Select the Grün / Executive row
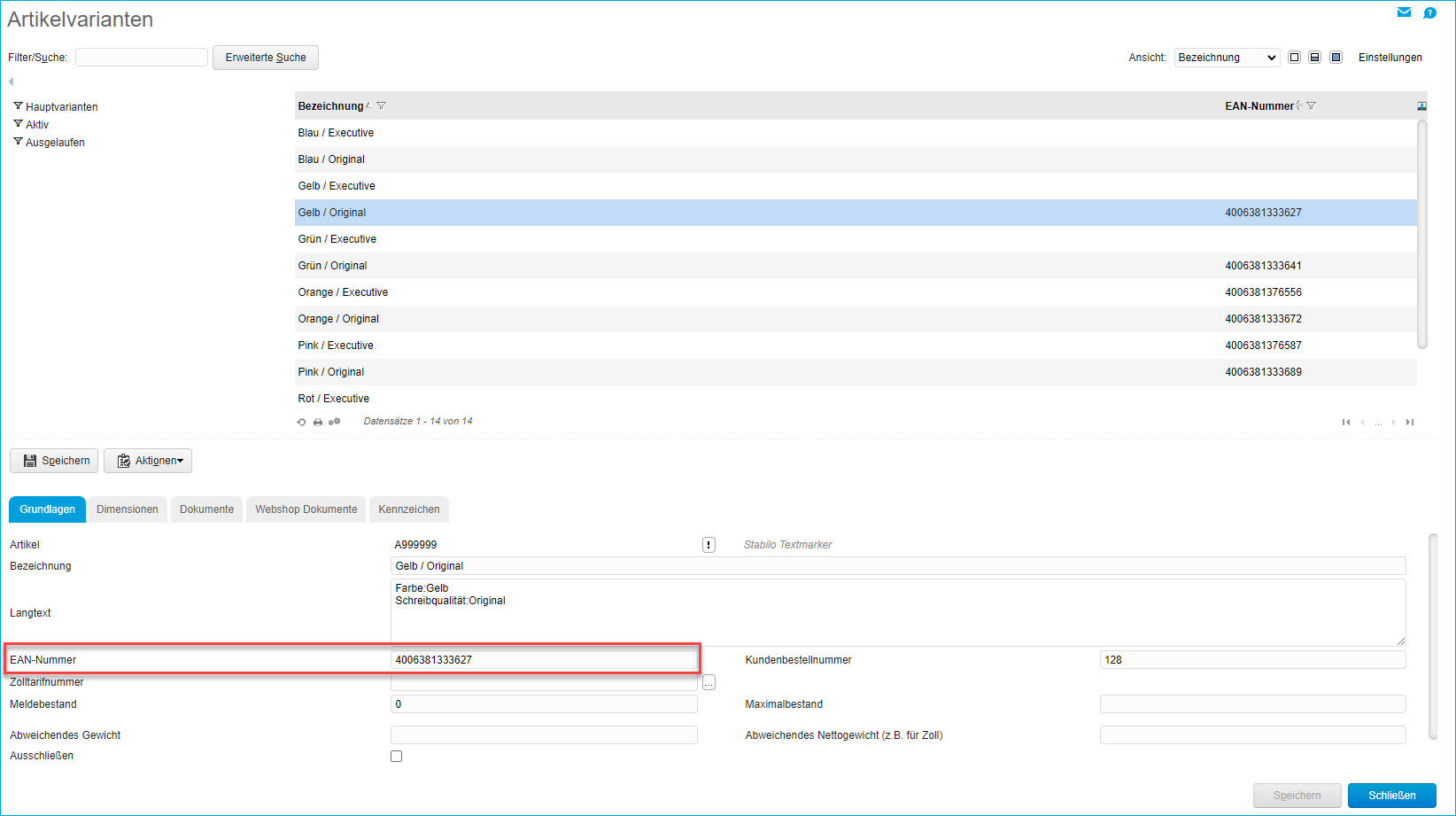 (x=856, y=239)
